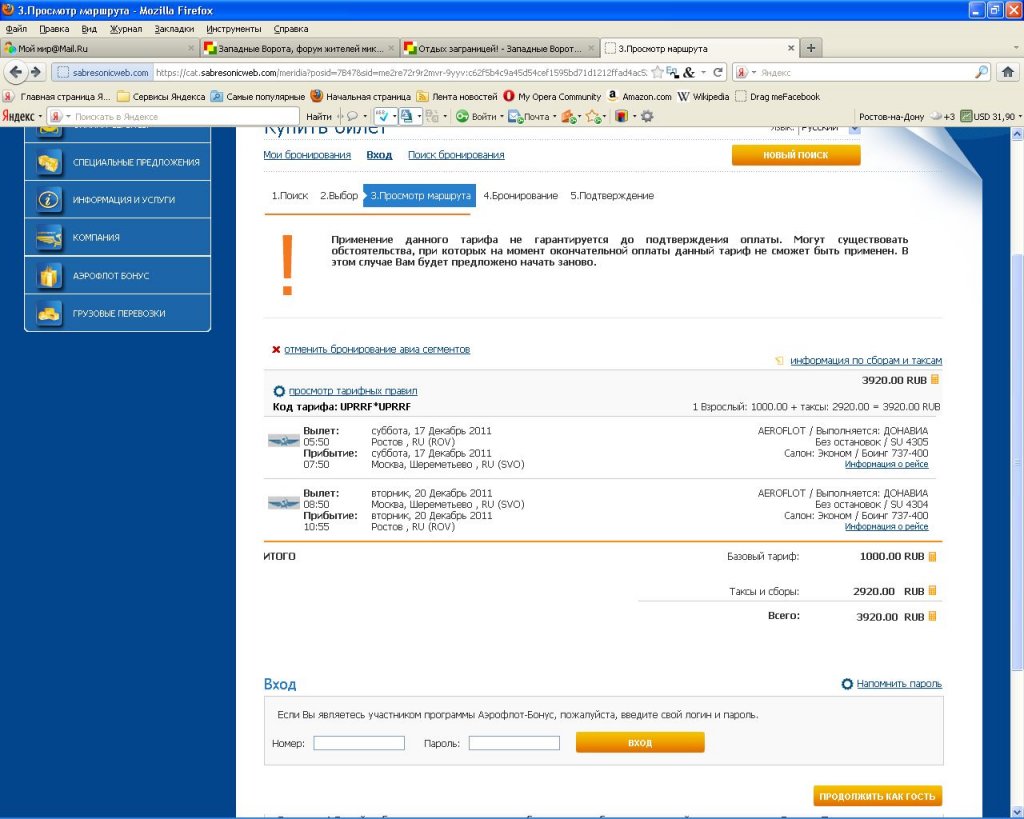Screen dimensions: 1024x819
Task: Click the magnifier icon in Yandex search box
Action: [x=982, y=72]
